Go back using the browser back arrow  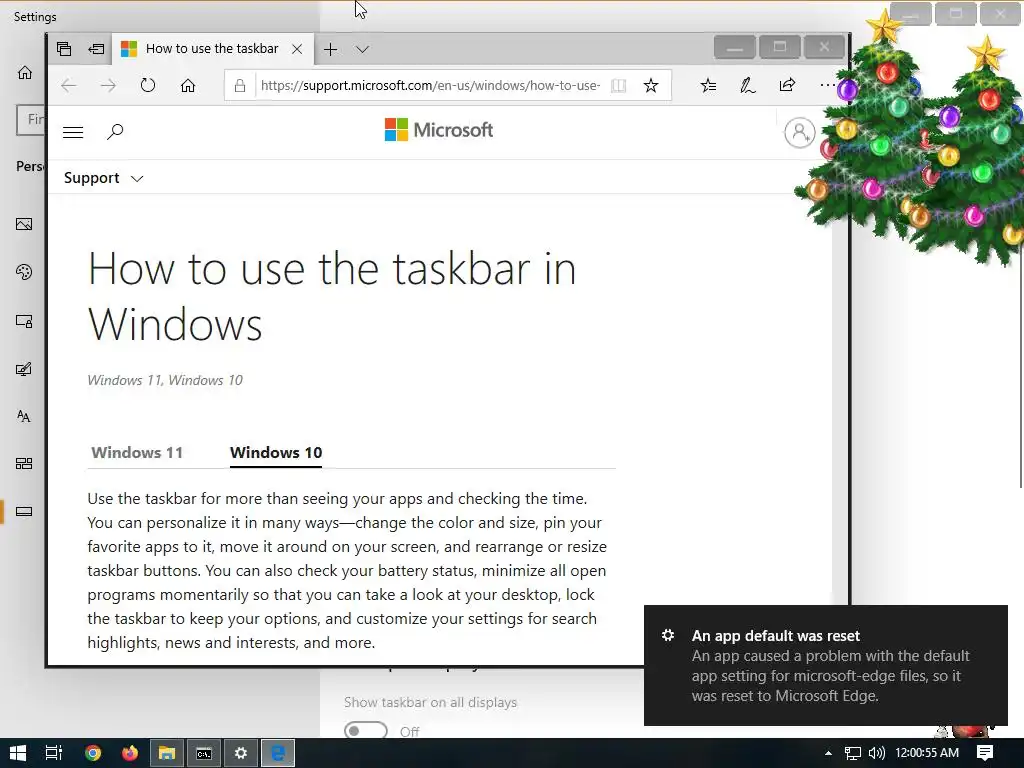(x=69, y=86)
